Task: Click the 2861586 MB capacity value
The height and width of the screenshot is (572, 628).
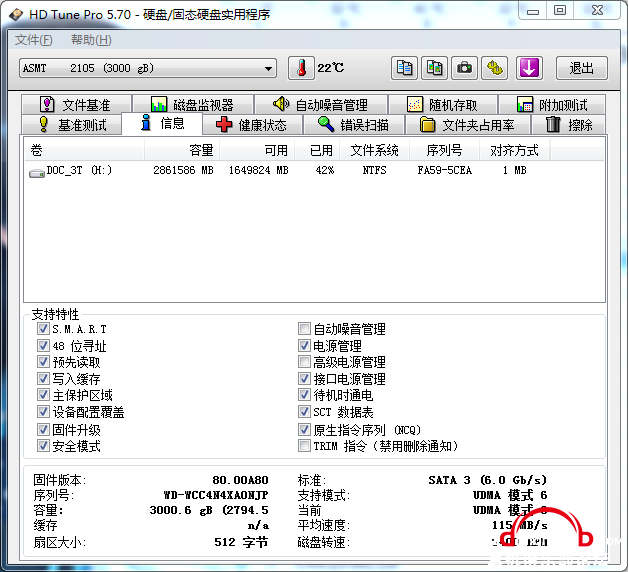Action: click(x=183, y=171)
